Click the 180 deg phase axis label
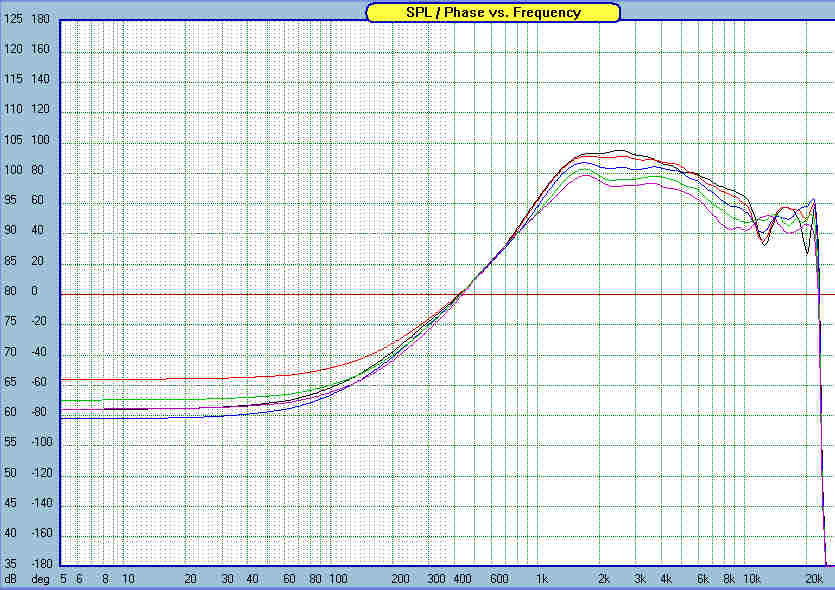This screenshot has width=835, height=590. coord(40,19)
